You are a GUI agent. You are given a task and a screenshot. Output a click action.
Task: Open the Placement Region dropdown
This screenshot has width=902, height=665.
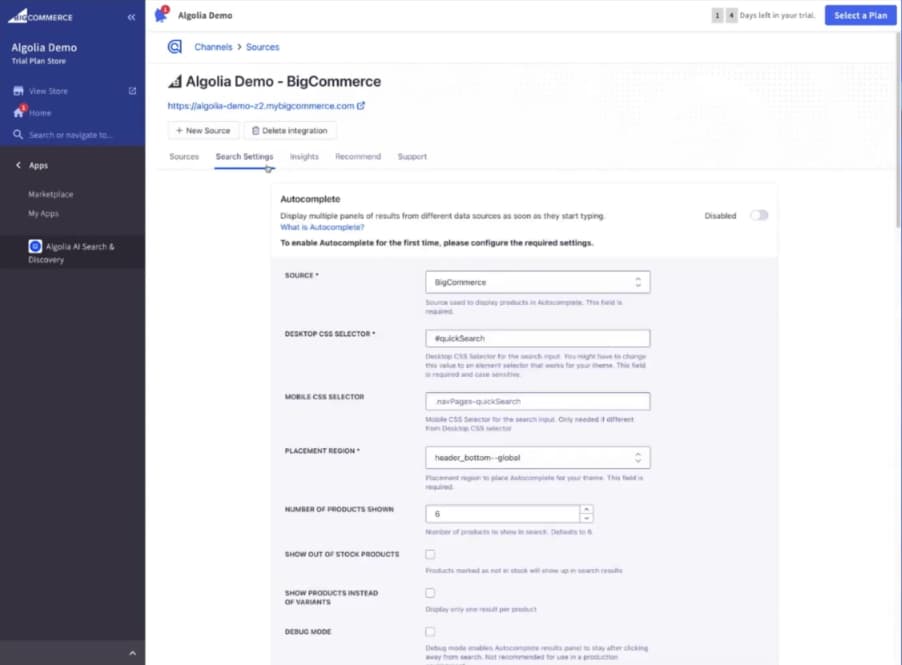click(538, 457)
